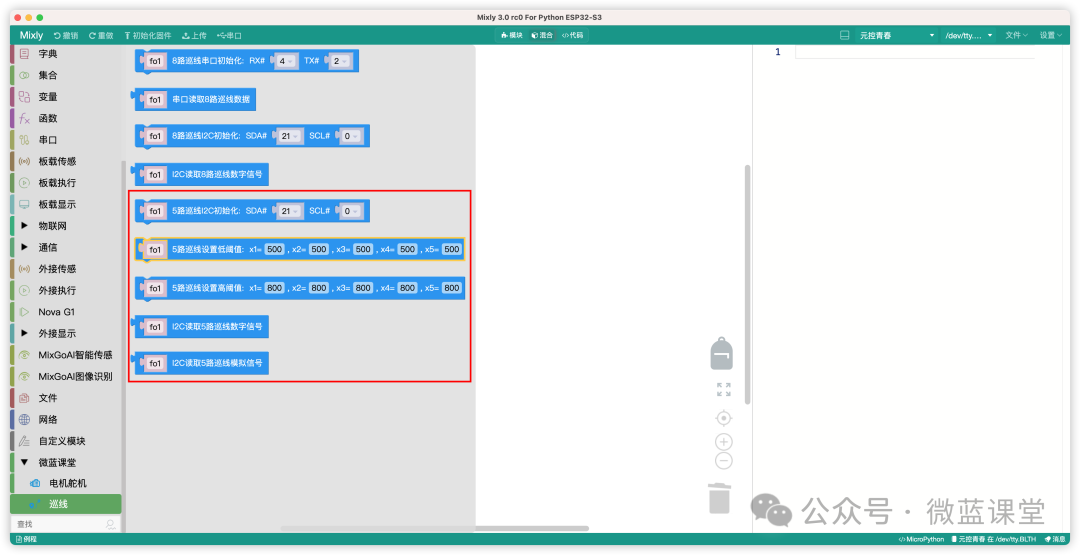Select the 电机舵机 motor servo subcategory

tap(66, 483)
